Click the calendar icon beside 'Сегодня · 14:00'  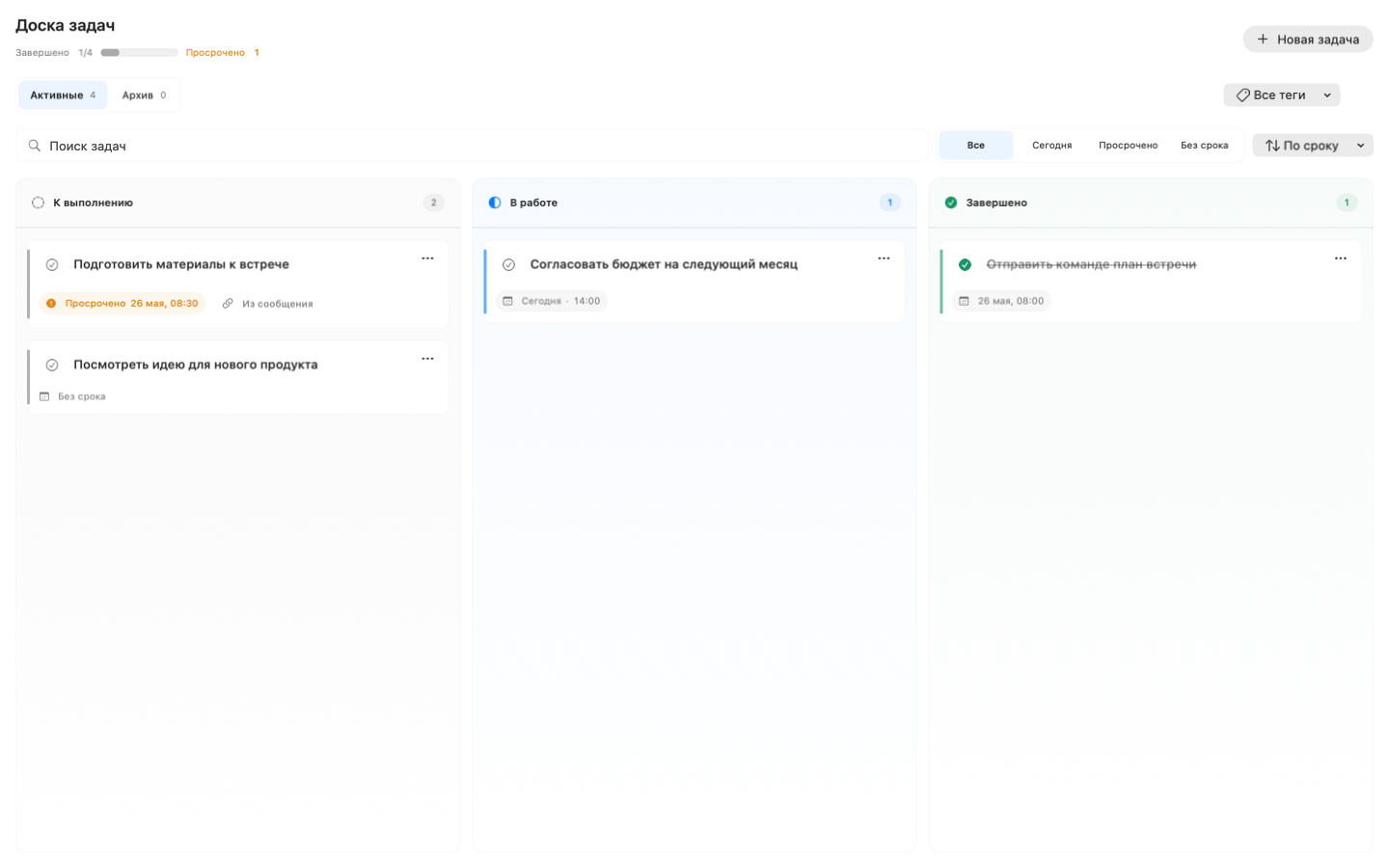[508, 301]
